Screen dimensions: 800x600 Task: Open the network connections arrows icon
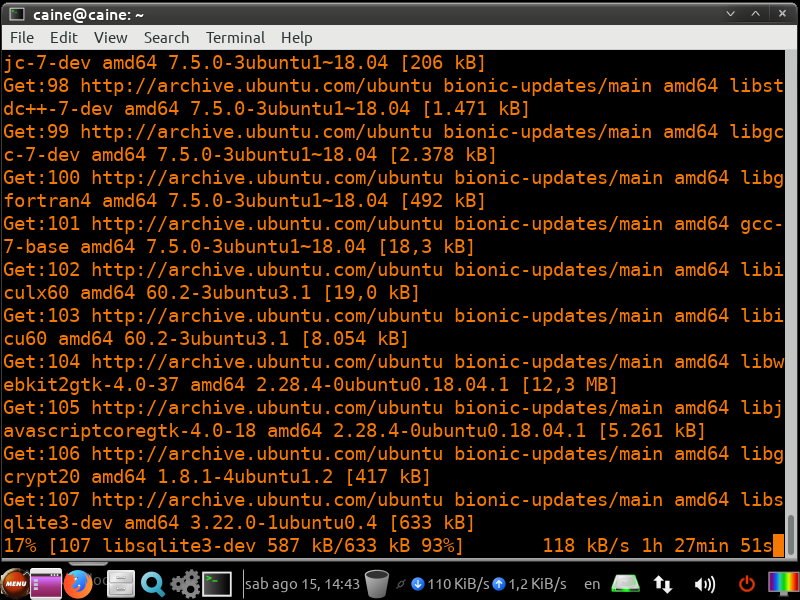coord(663,584)
